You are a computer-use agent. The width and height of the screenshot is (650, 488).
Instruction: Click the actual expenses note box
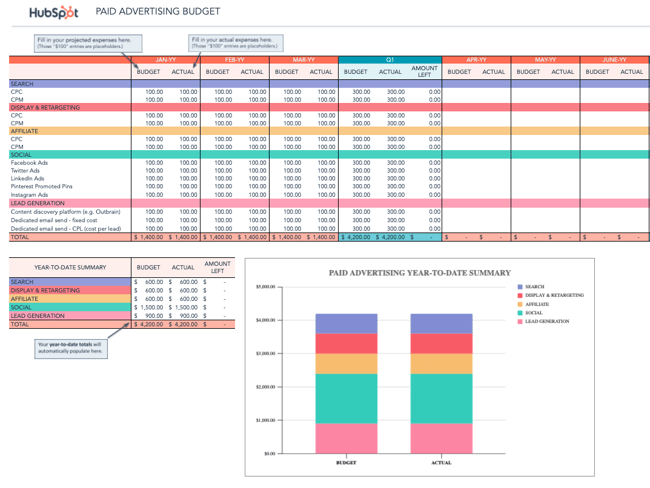236,43
